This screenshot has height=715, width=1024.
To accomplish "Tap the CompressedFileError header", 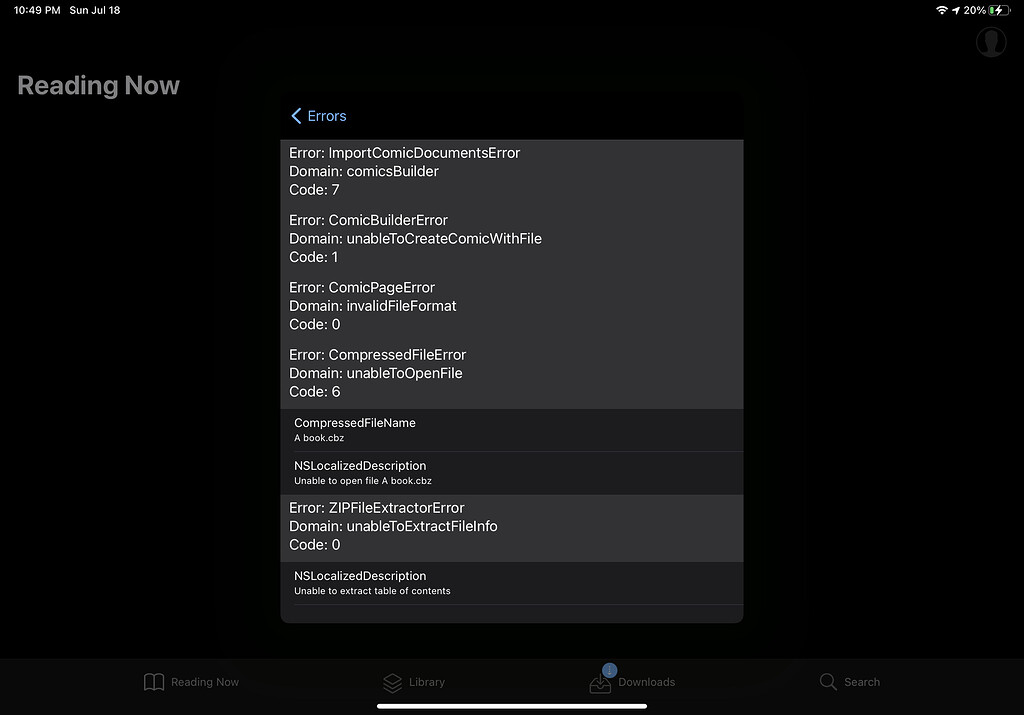I will [377, 355].
